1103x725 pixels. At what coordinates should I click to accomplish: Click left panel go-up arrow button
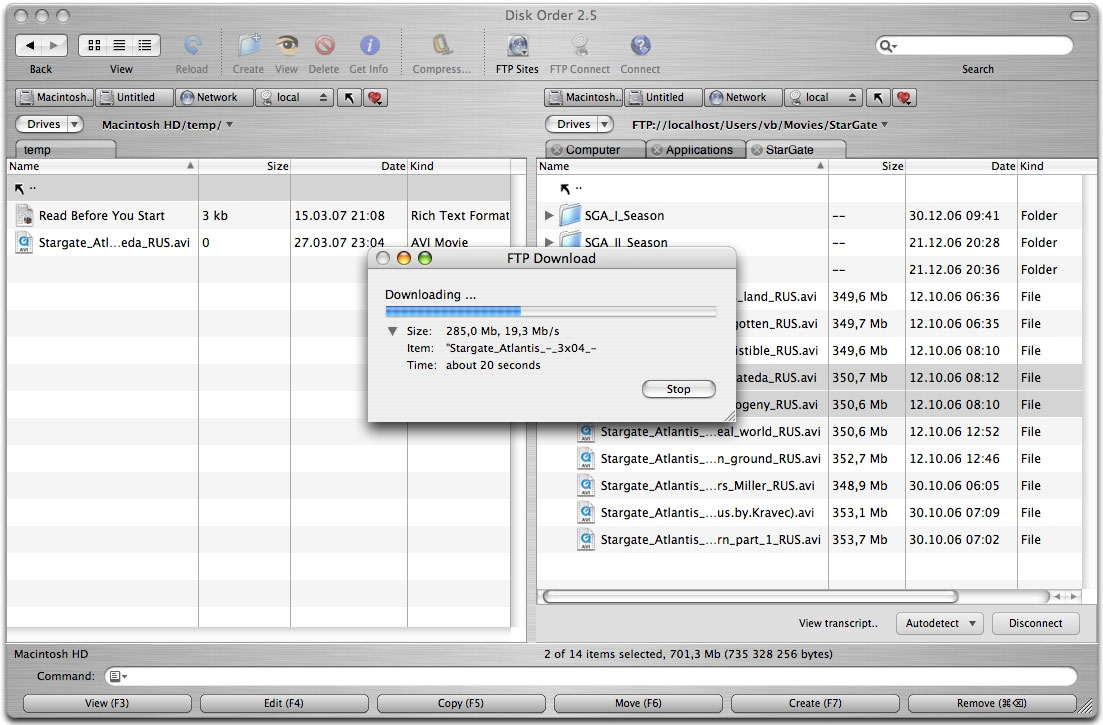click(349, 98)
